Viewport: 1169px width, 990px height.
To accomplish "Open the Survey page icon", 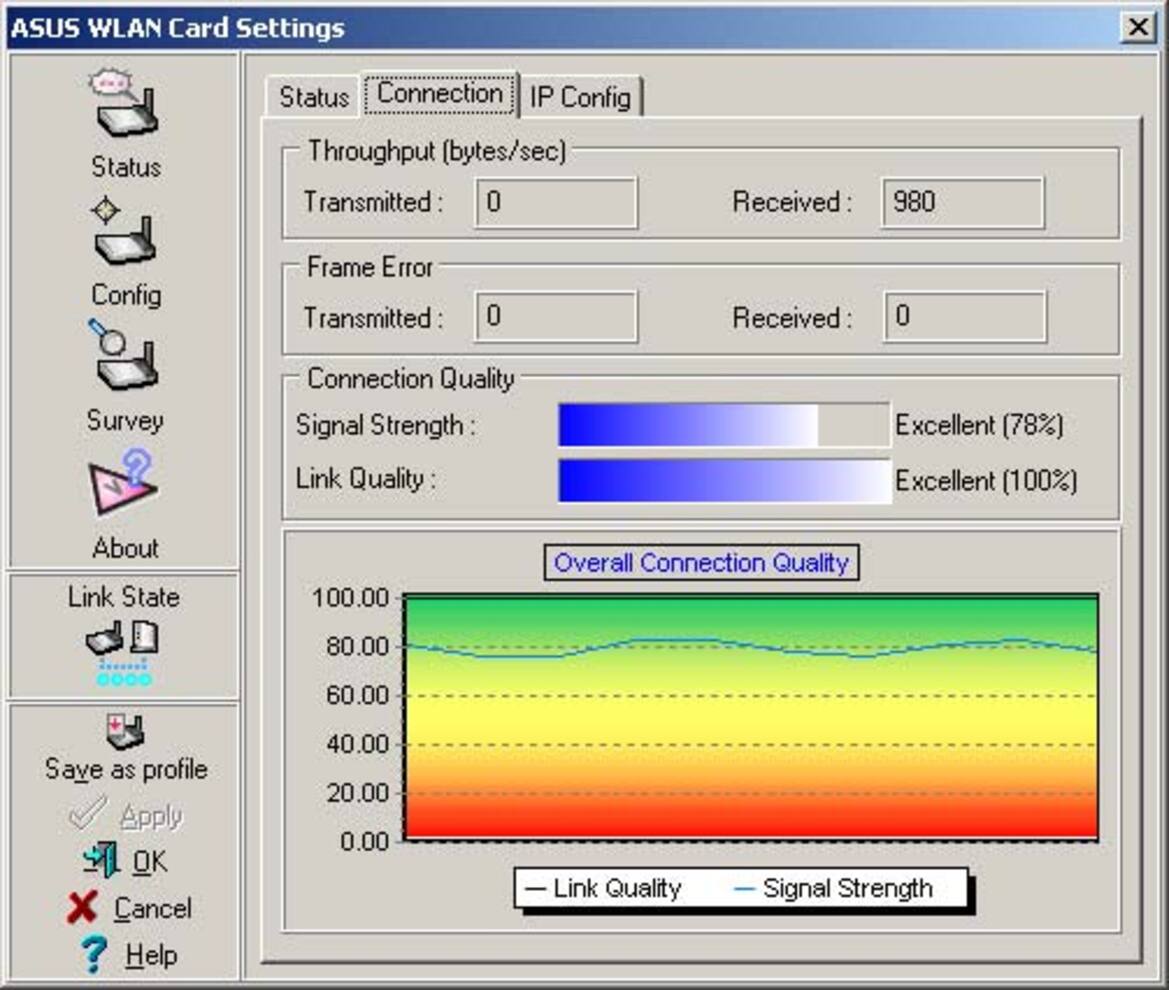I will (125, 356).
